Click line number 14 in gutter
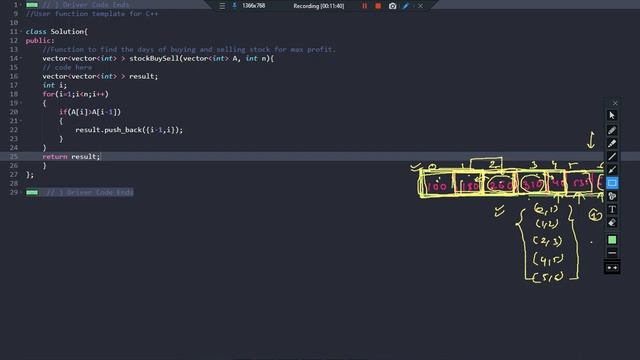 tap(13, 58)
